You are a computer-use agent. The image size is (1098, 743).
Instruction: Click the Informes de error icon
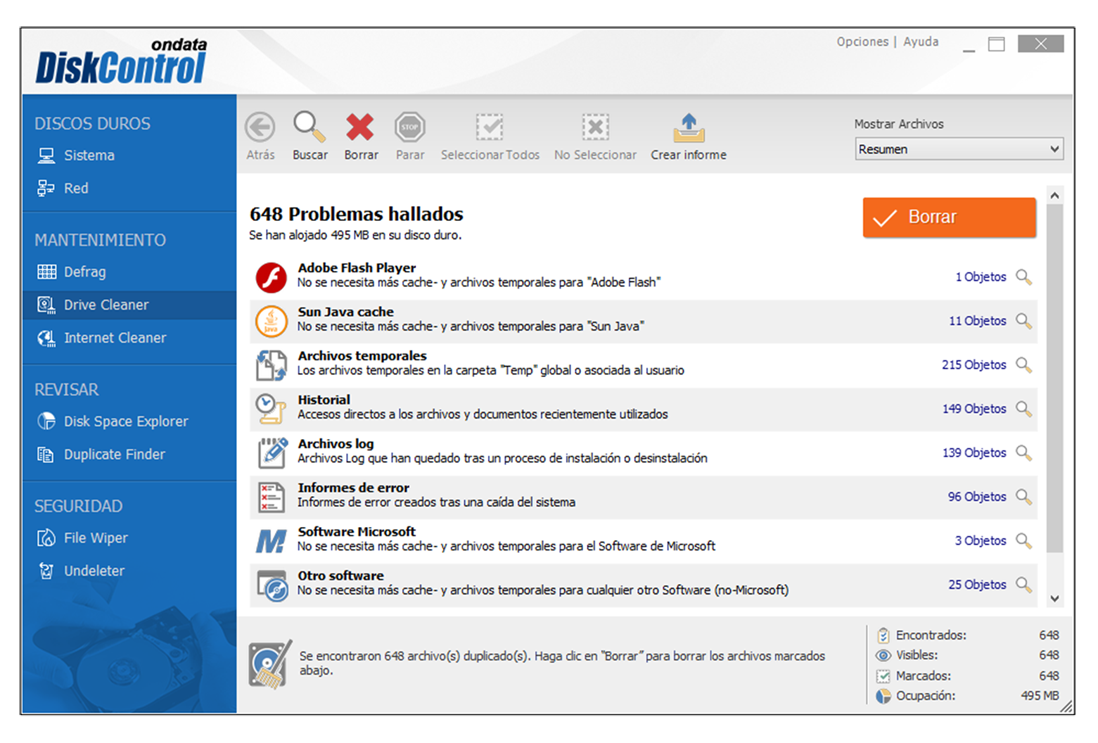tap(271, 497)
